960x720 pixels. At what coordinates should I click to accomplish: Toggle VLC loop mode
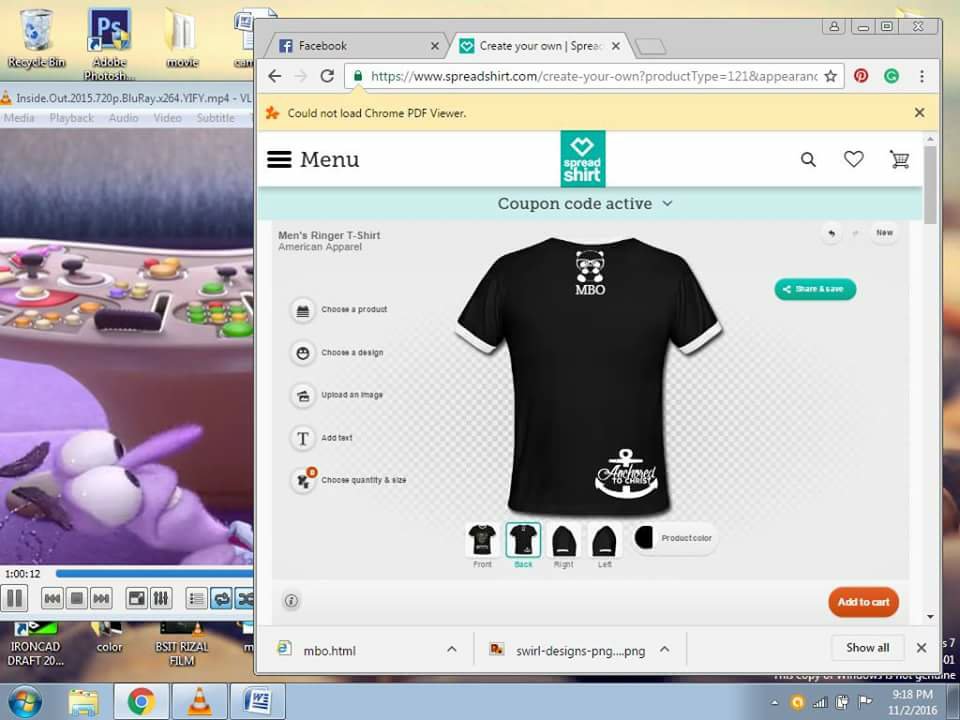221,598
